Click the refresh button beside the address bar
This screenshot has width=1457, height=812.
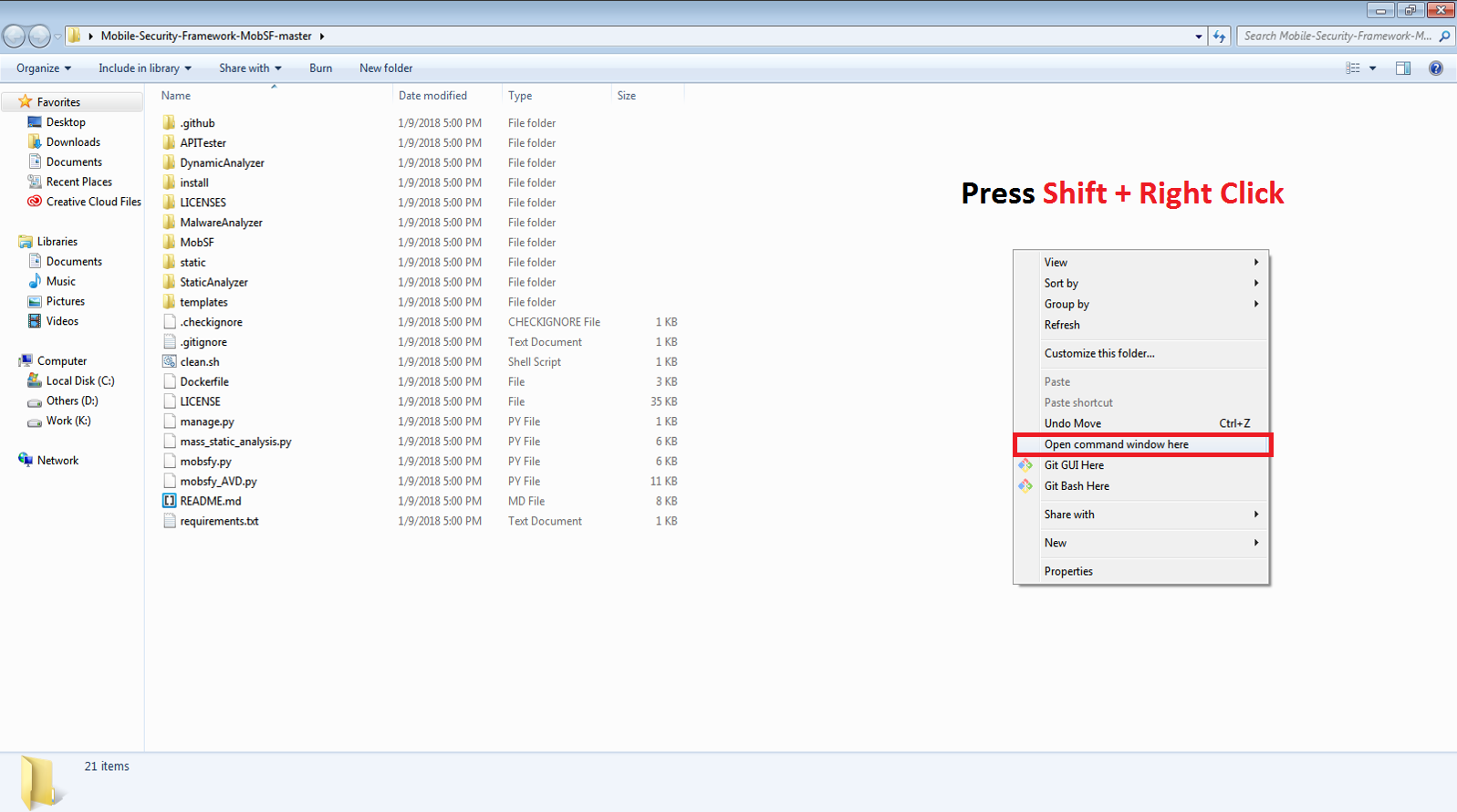click(1219, 36)
